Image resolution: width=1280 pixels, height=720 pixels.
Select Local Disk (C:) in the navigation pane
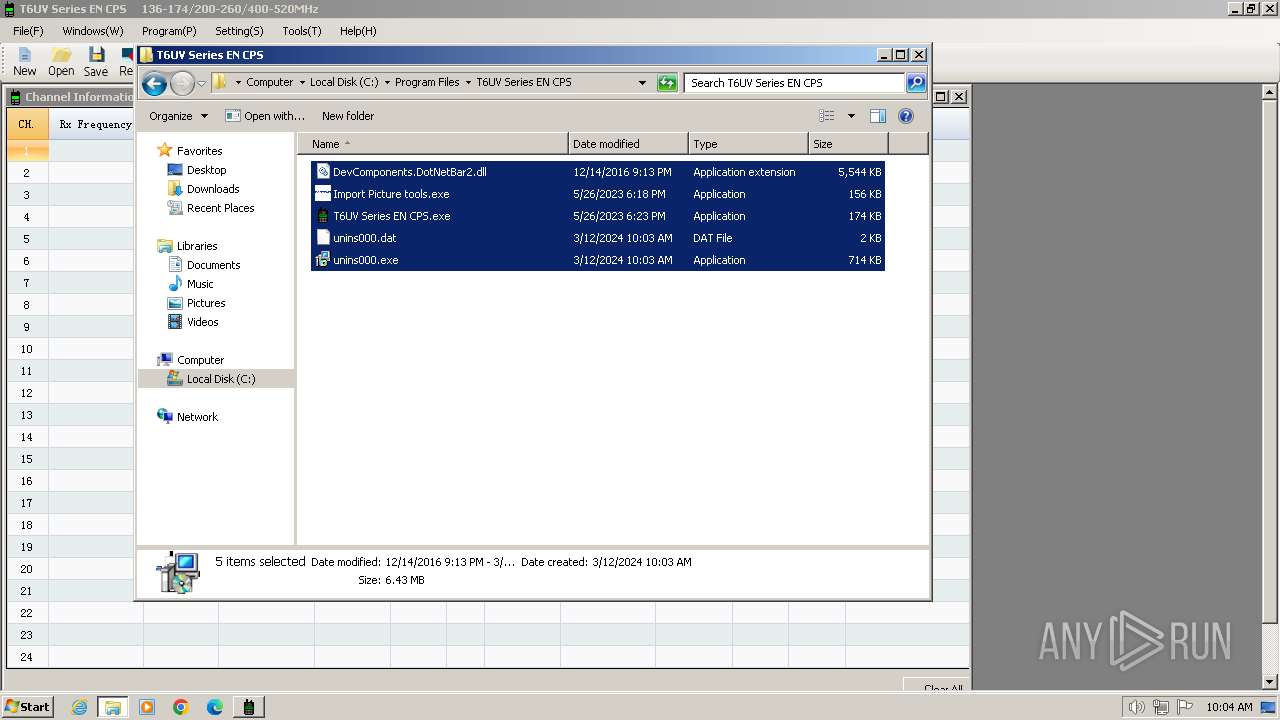(x=220, y=379)
